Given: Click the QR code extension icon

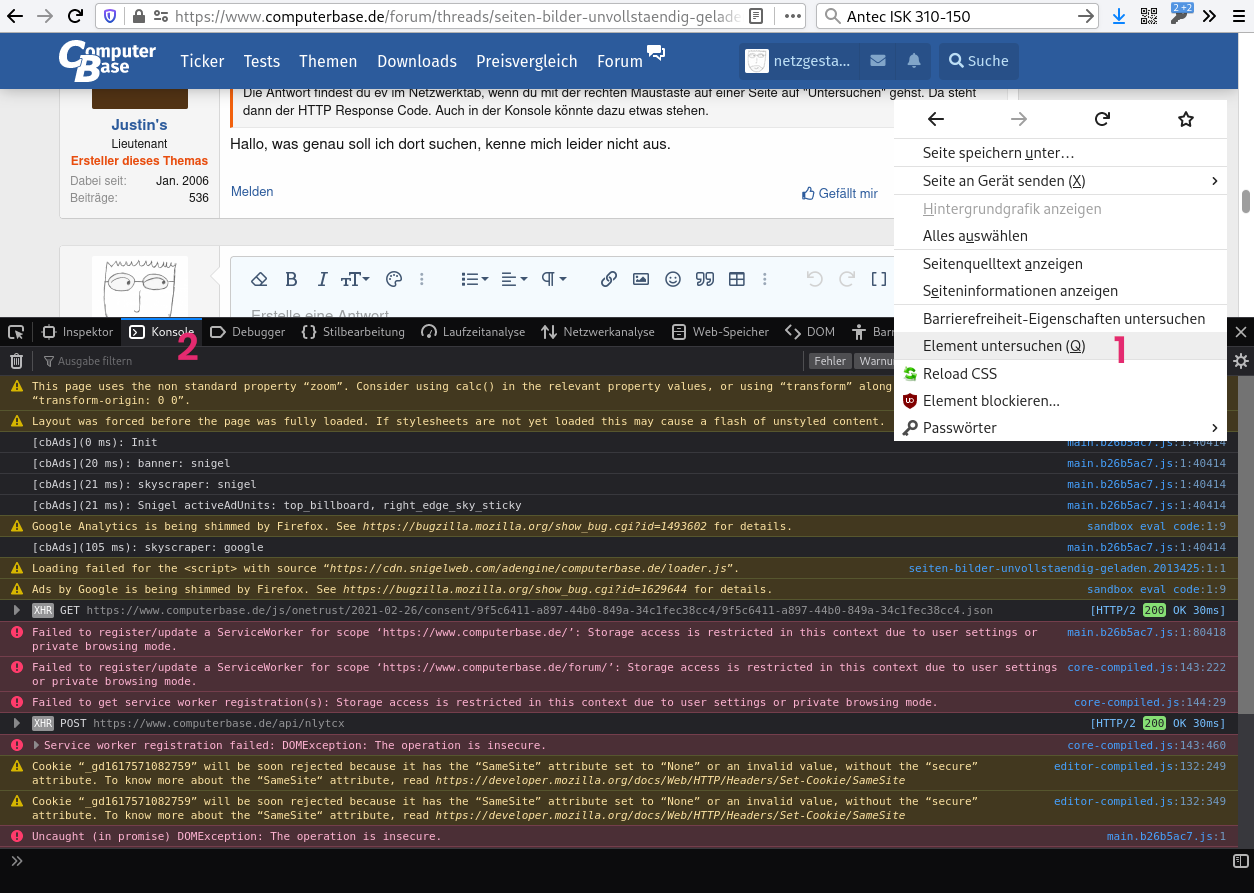Looking at the screenshot, I should click(x=1149, y=16).
